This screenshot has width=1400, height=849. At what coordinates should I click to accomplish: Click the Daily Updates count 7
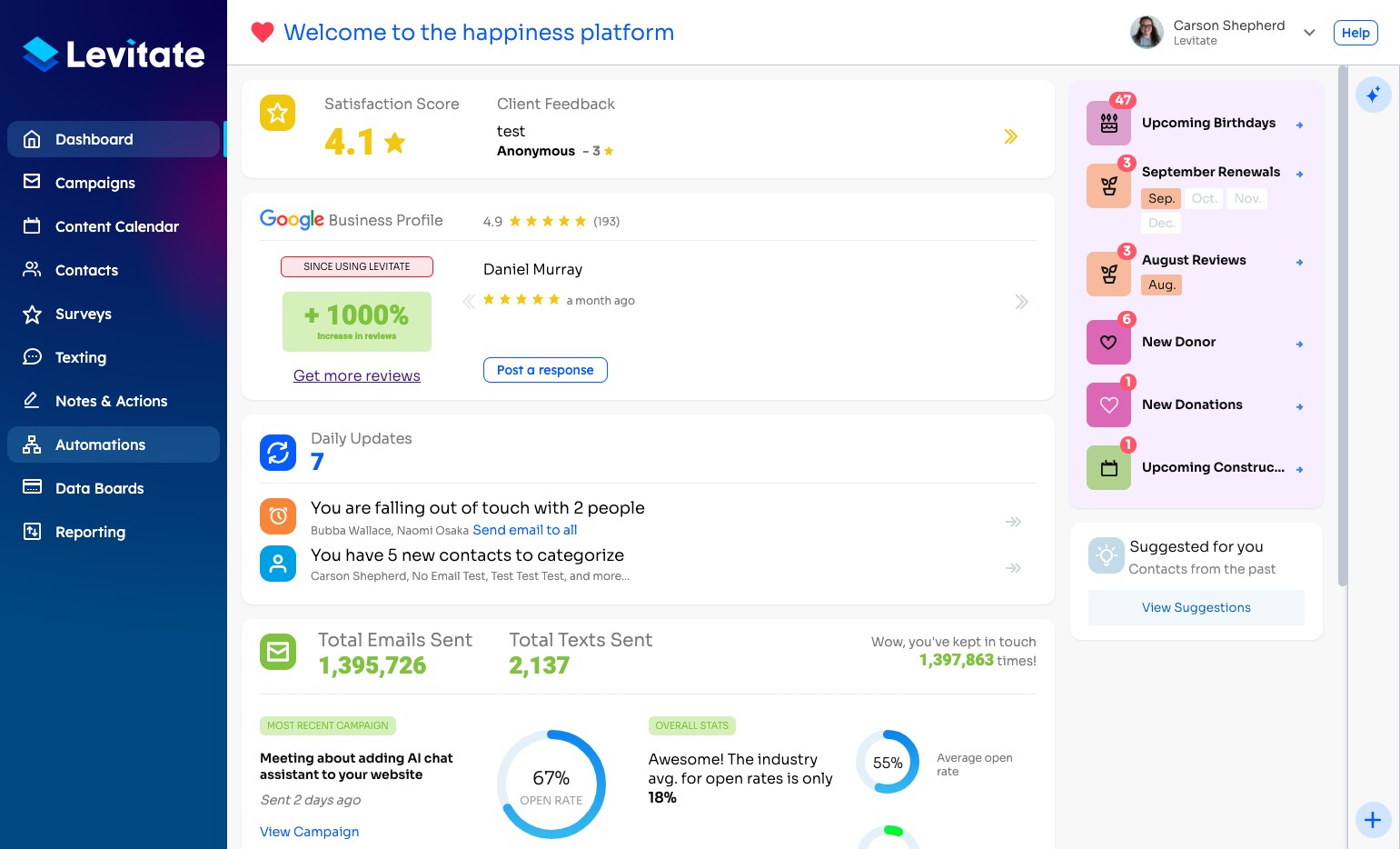point(317,462)
